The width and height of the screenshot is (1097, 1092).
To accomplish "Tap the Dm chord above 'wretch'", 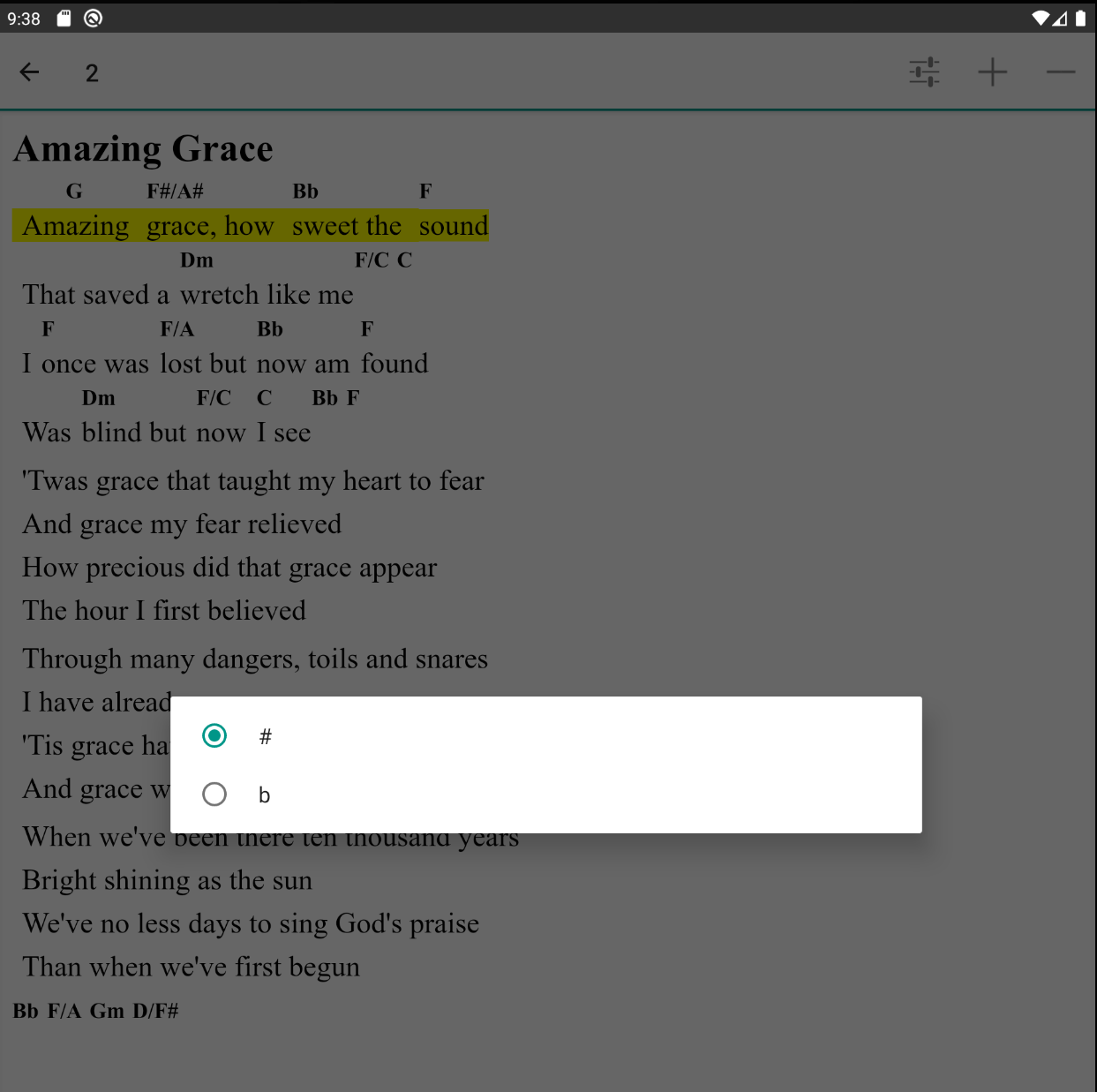I will [x=197, y=260].
